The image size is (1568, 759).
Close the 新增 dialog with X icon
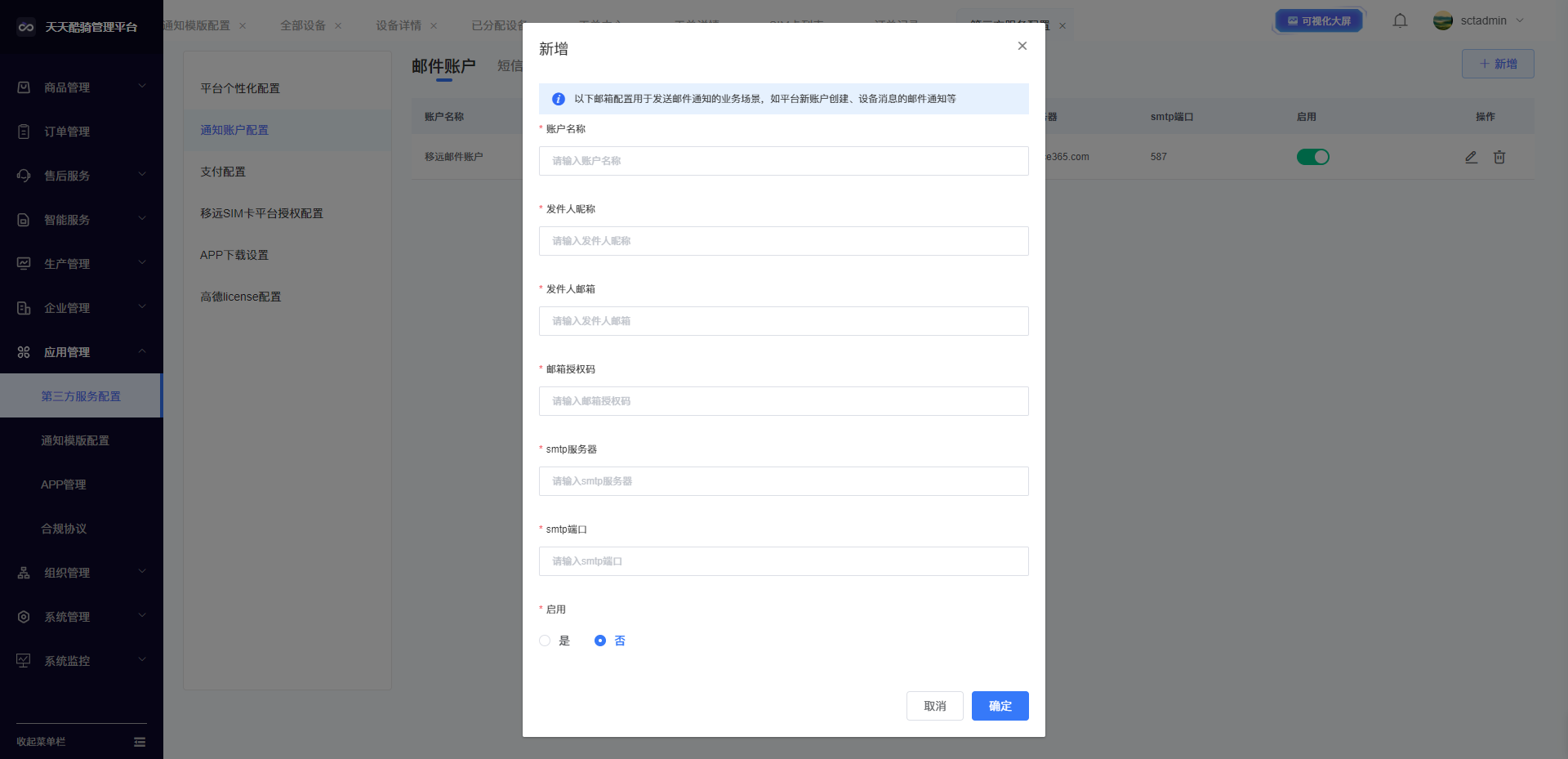(1022, 46)
